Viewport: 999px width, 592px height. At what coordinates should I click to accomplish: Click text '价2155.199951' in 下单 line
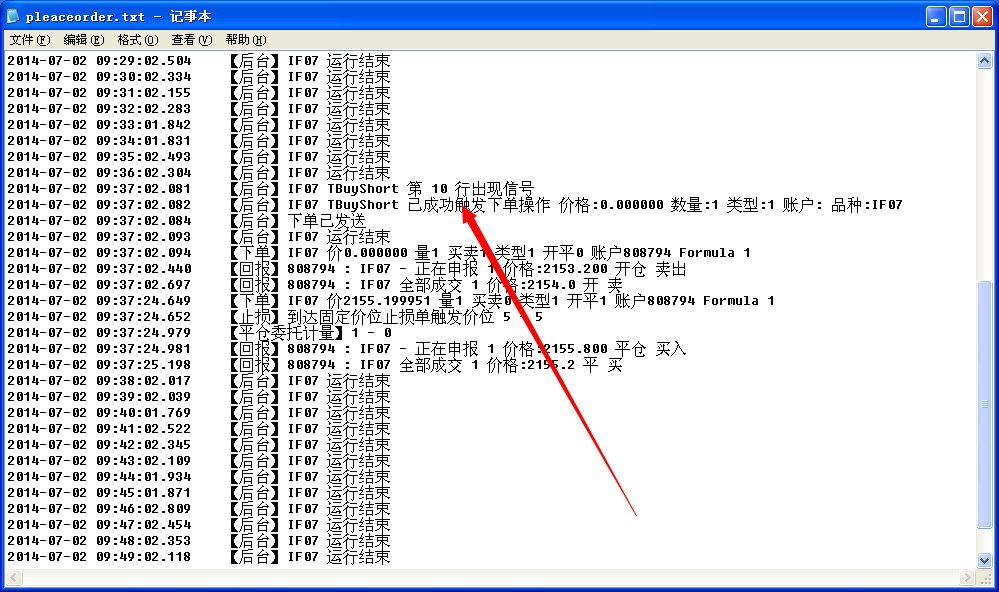point(379,301)
